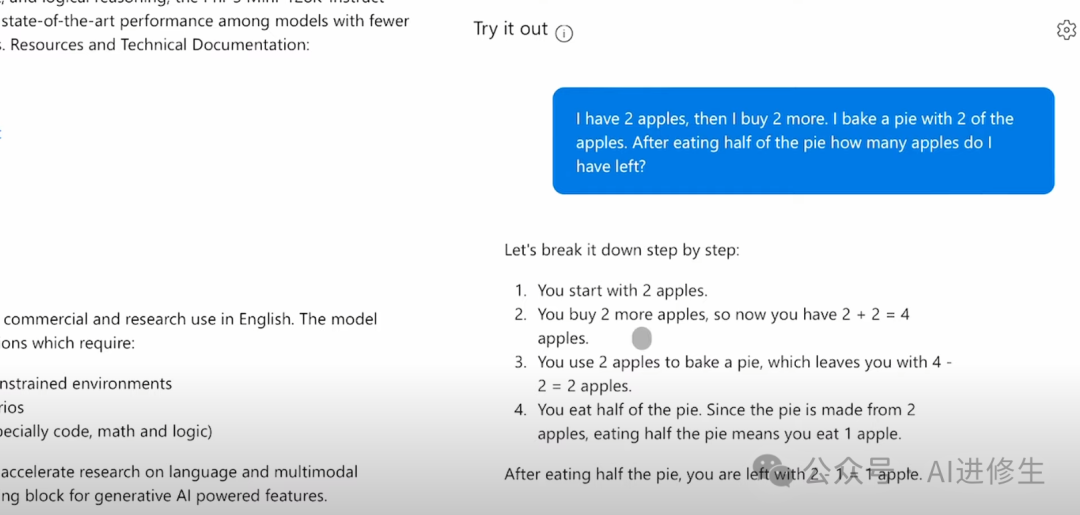Select step 1 "You start with 2 apples"
Viewport: 1080px width, 515px height.
622,291
